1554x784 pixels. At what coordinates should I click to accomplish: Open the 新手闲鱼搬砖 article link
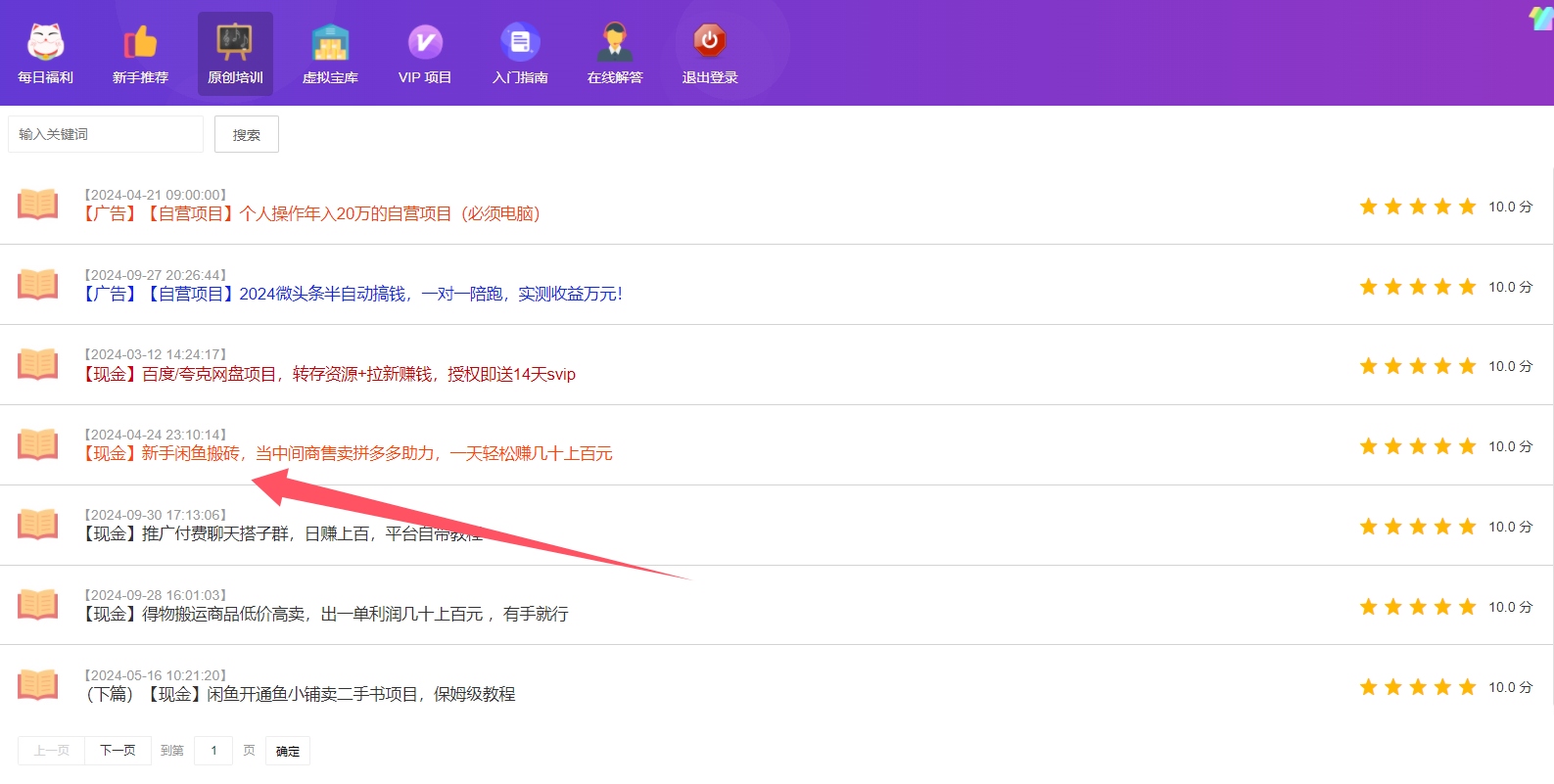point(348,454)
